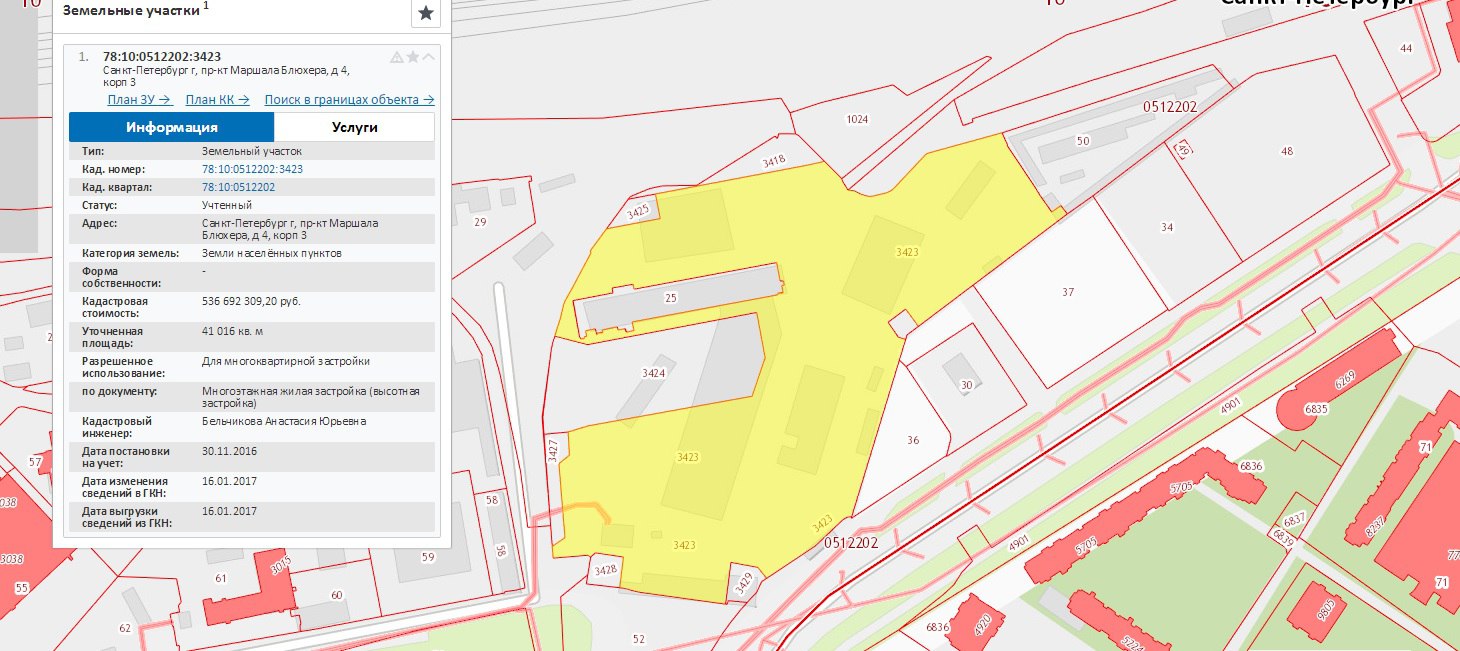
Task: Click red building 6835 on the map
Action: click(x=1316, y=410)
